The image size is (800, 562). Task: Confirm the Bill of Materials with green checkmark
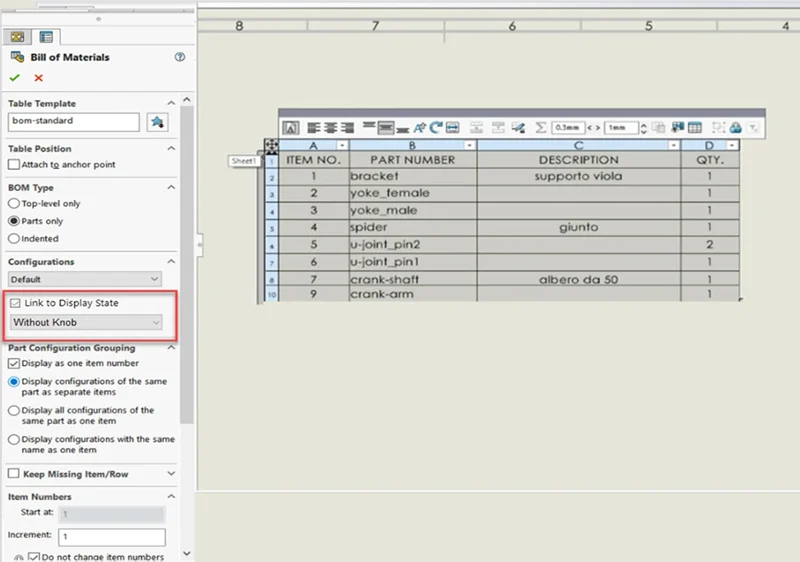point(15,78)
